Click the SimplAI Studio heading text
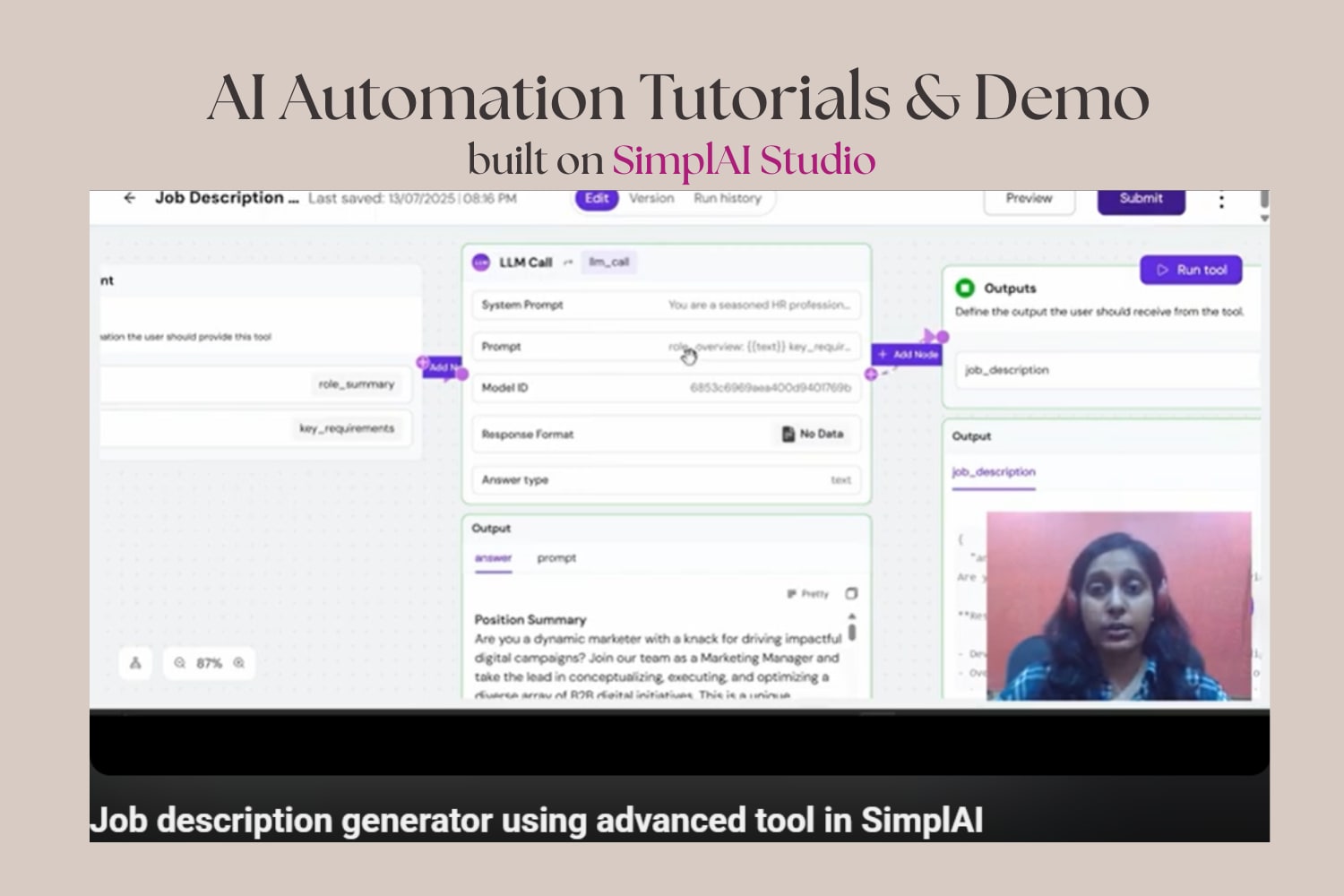This screenshot has width=1344, height=896. click(744, 160)
